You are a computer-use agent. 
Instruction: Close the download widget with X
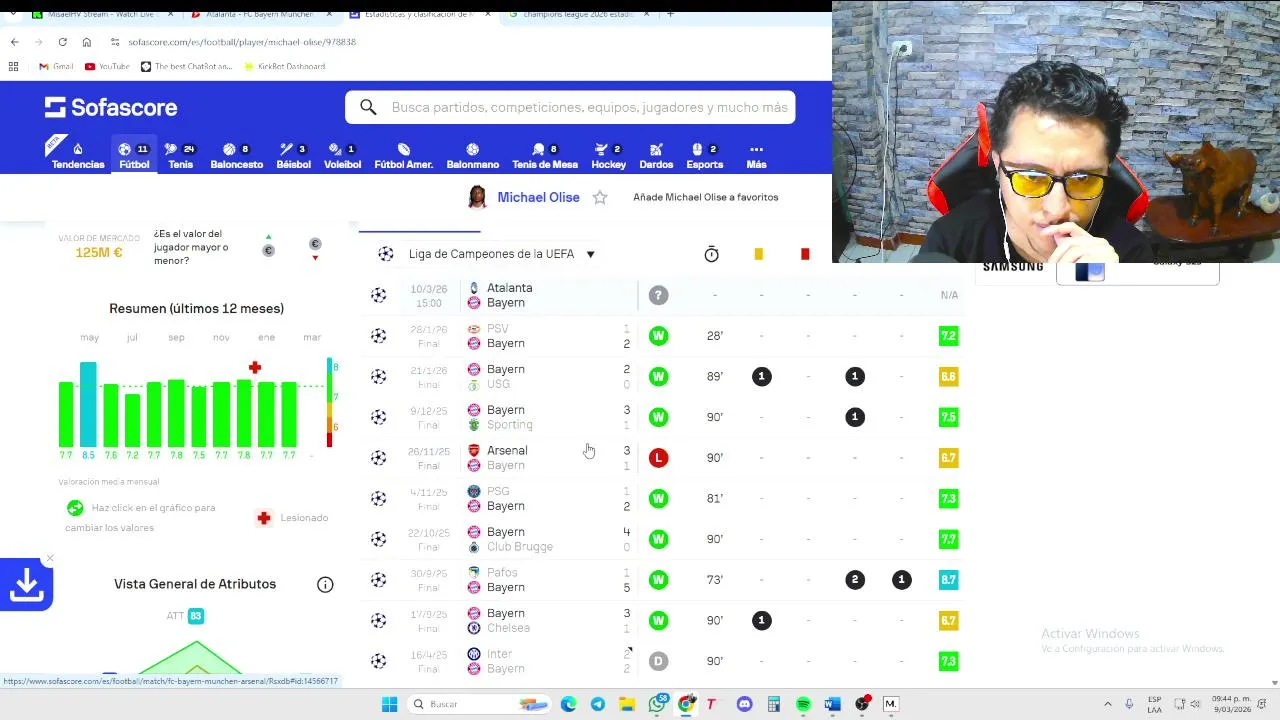tap(50, 558)
